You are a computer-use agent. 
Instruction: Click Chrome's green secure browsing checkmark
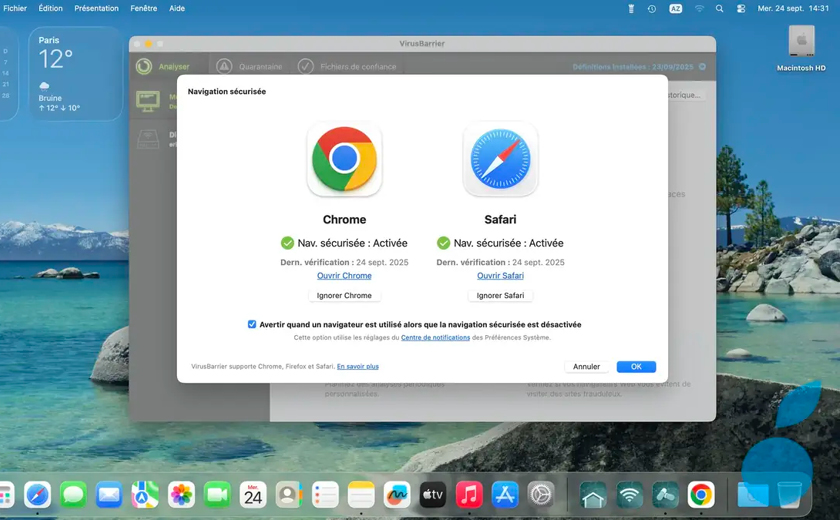[x=287, y=243]
